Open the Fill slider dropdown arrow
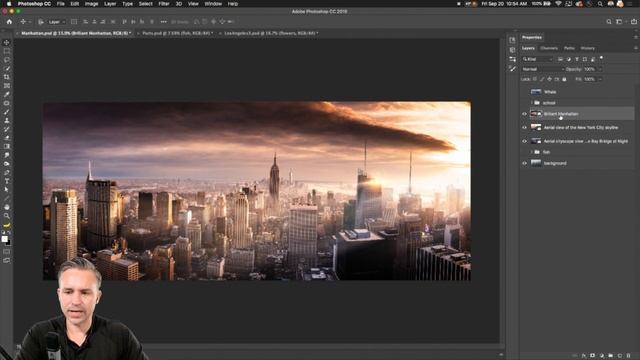640x360 pixels. pyautogui.click(x=600, y=79)
